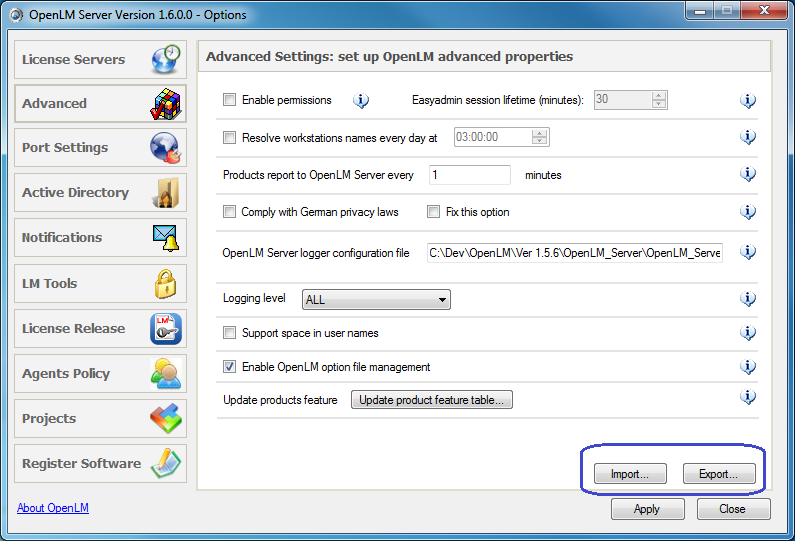Switch to LM Tools tab
795x541 pixels.
(100, 283)
